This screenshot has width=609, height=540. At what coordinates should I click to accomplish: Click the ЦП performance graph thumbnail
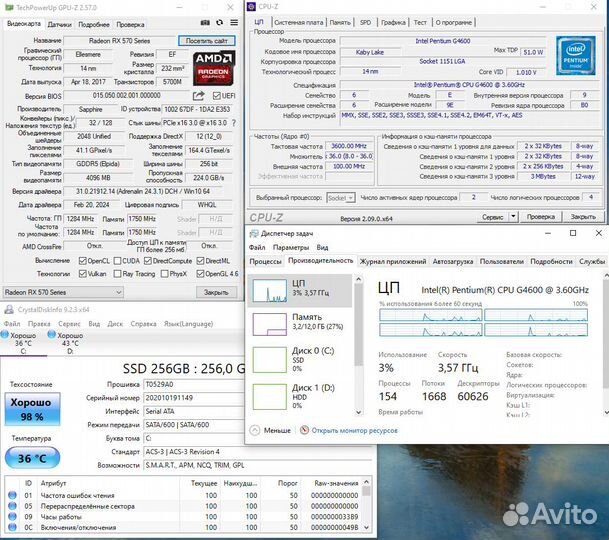click(270, 291)
